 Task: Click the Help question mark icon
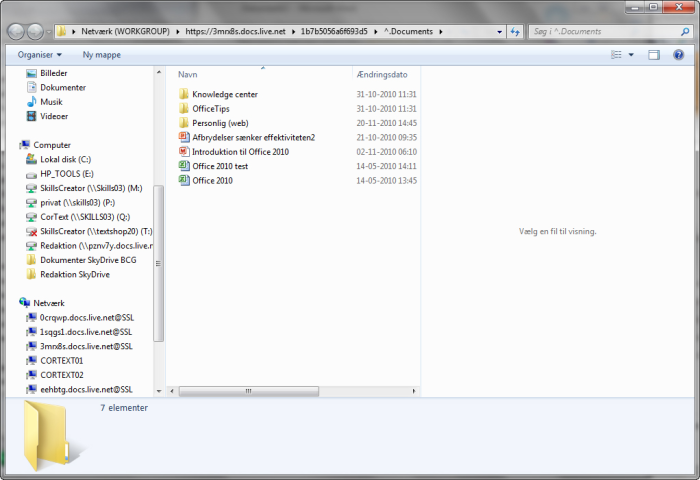tap(679, 55)
